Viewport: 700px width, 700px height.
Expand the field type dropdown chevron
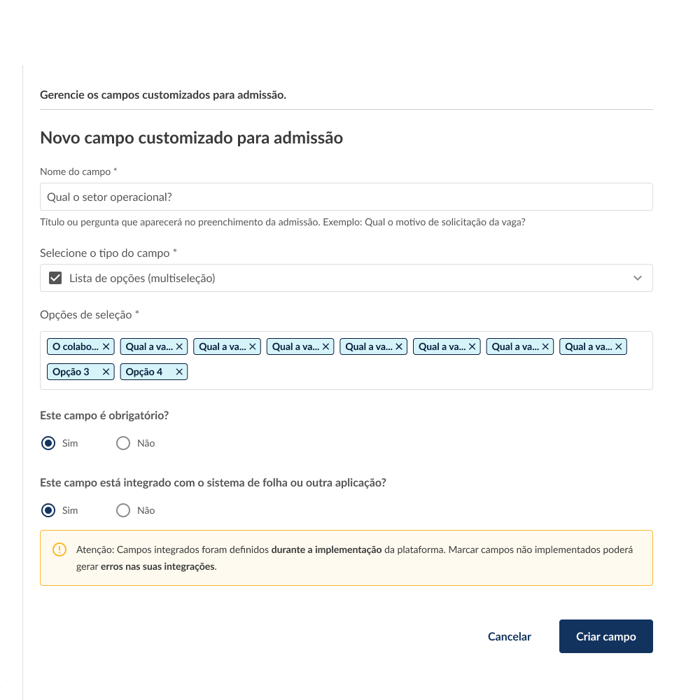click(638, 278)
